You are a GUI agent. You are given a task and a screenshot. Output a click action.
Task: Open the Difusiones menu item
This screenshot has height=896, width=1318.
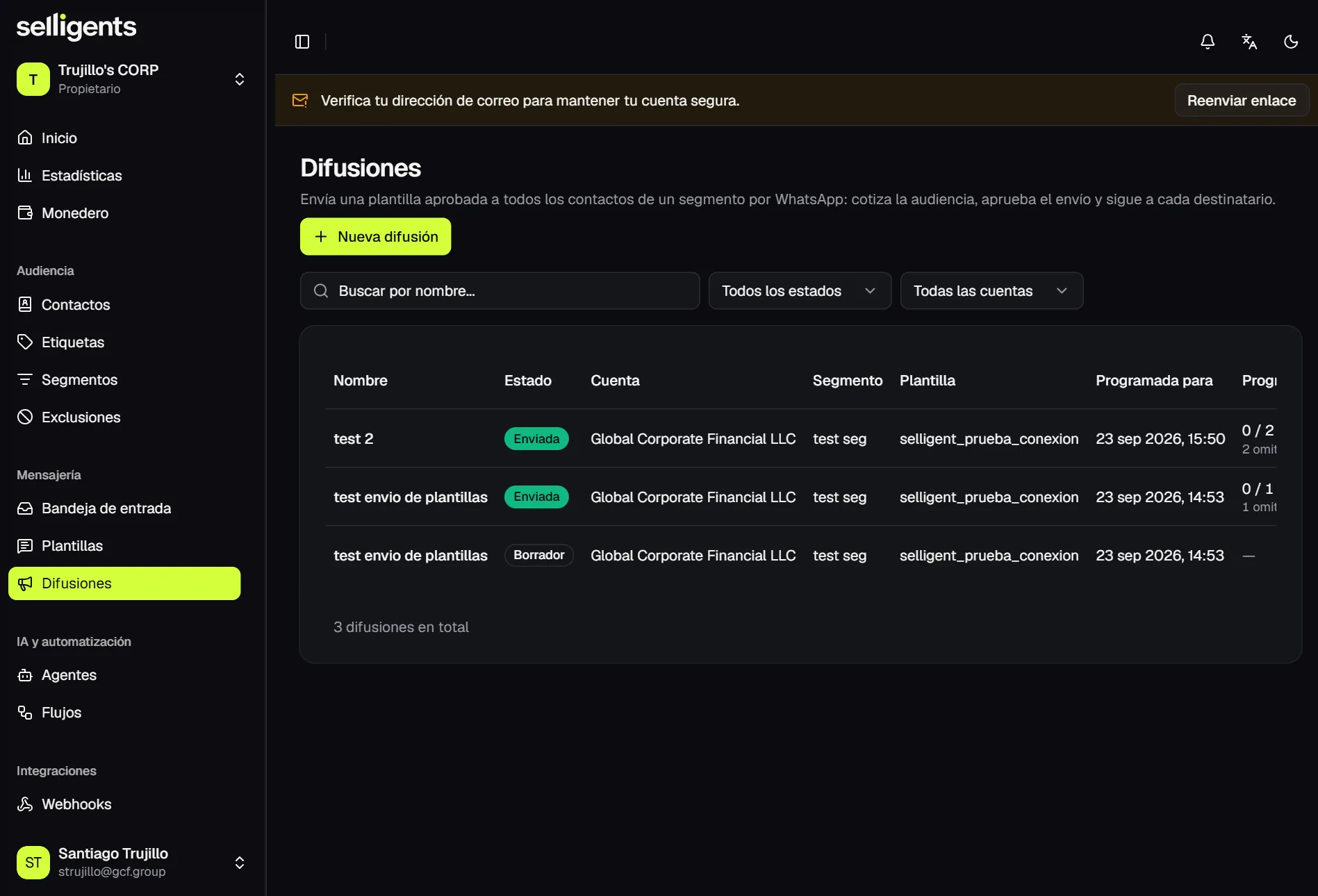tap(124, 583)
